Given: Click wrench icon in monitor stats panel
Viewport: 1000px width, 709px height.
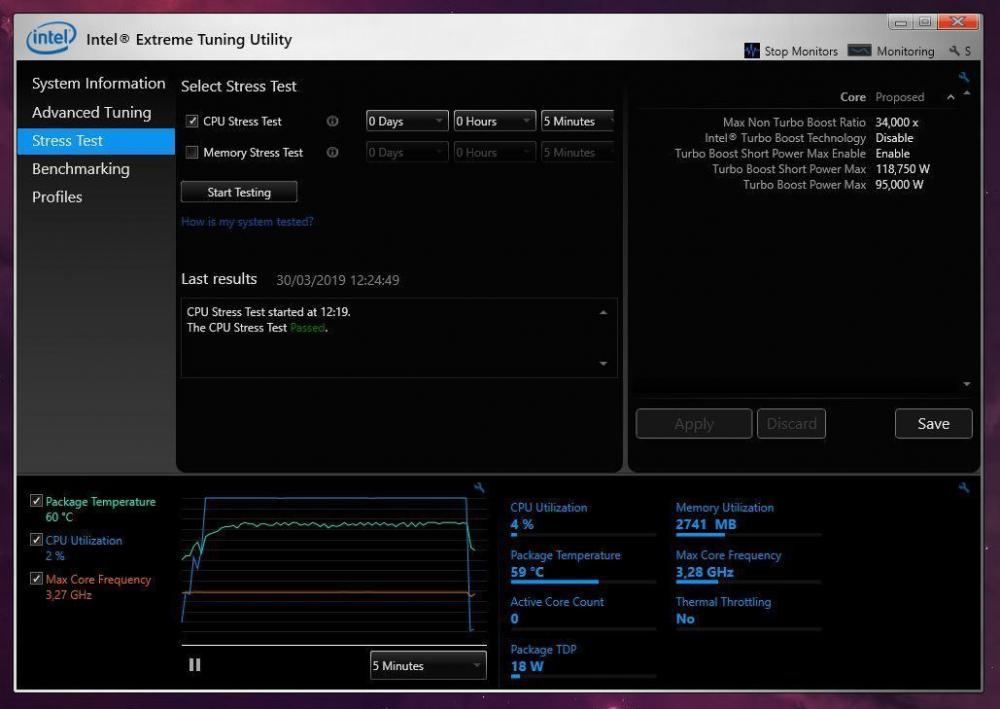Looking at the screenshot, I should tap(963, 488).
